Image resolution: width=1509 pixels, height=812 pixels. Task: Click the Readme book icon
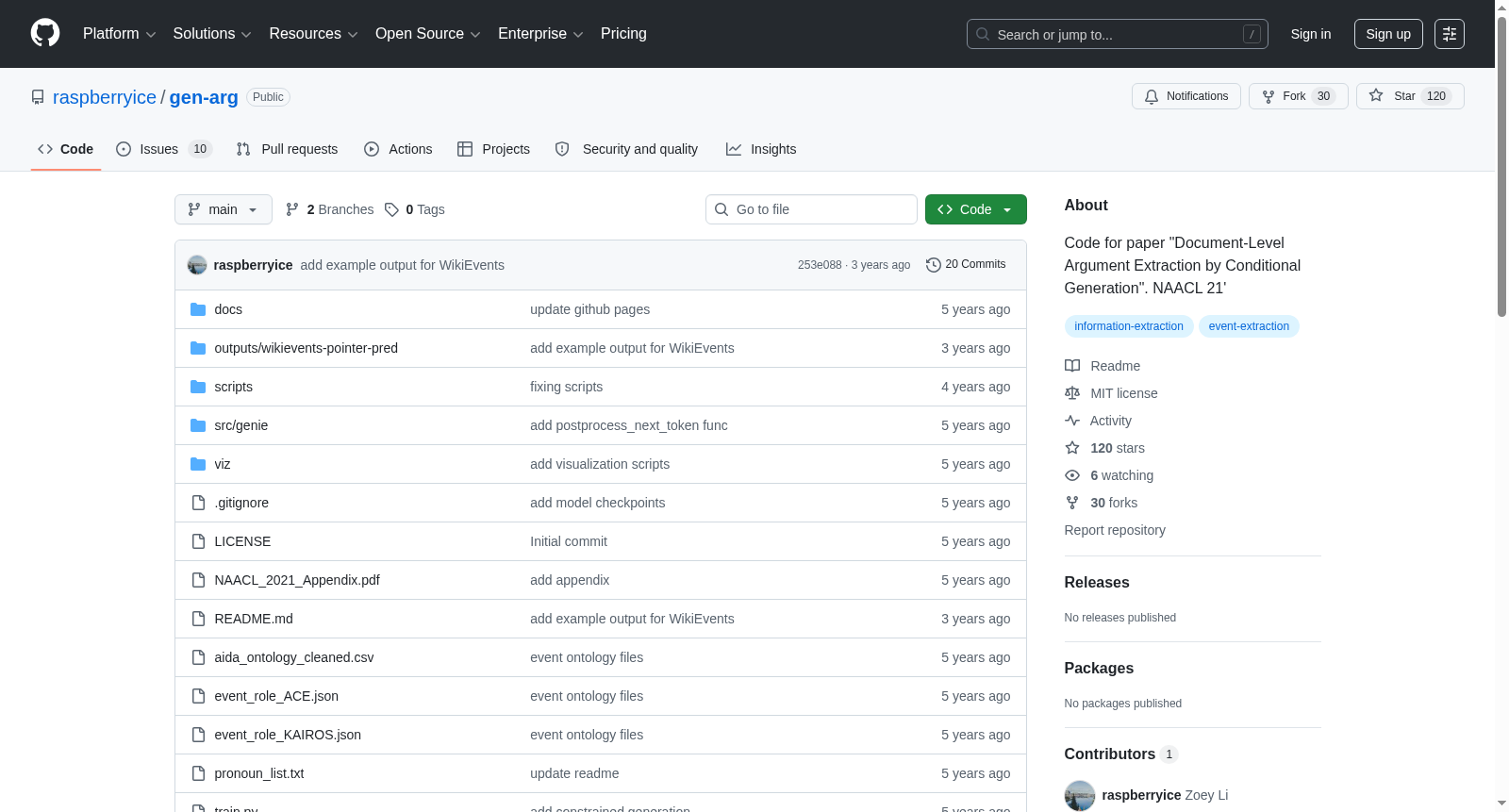pos(1072,366)
